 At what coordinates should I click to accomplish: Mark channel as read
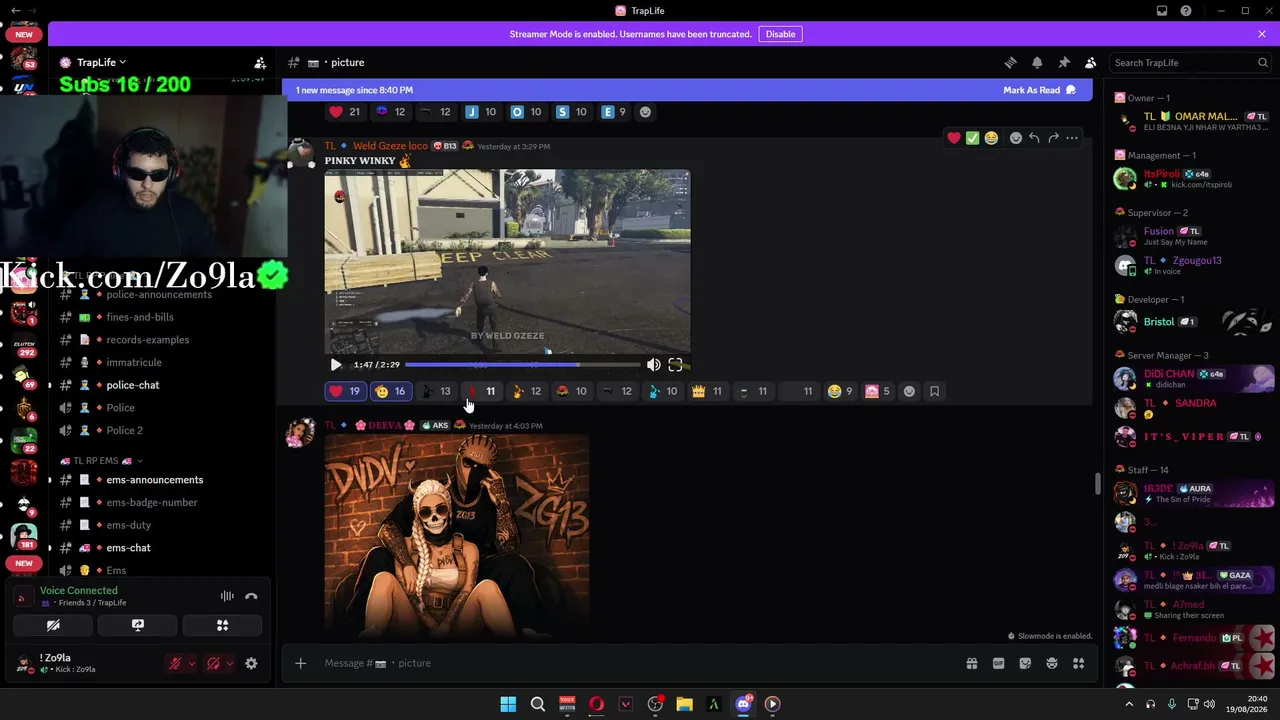click(1040, 90)
